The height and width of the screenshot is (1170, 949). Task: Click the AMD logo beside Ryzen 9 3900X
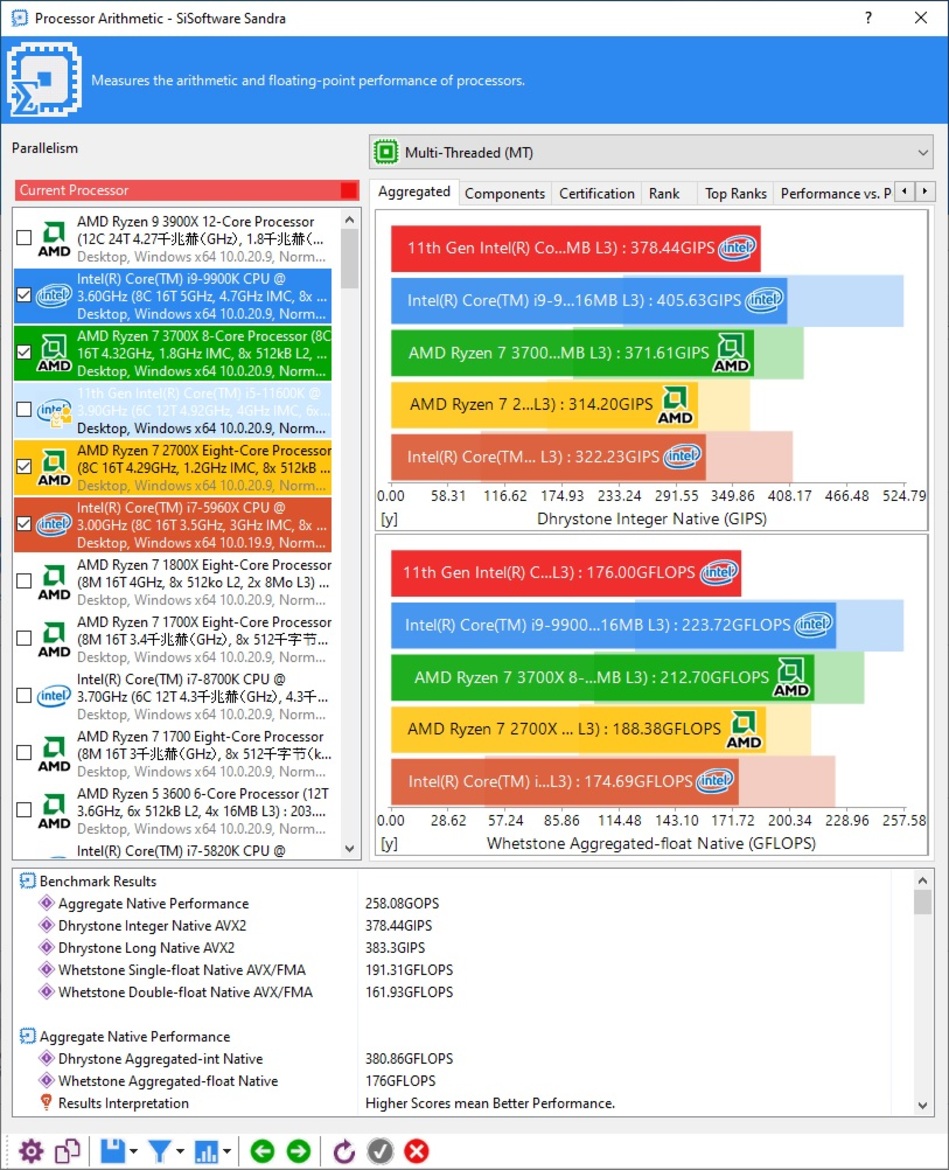click(54, 239)
